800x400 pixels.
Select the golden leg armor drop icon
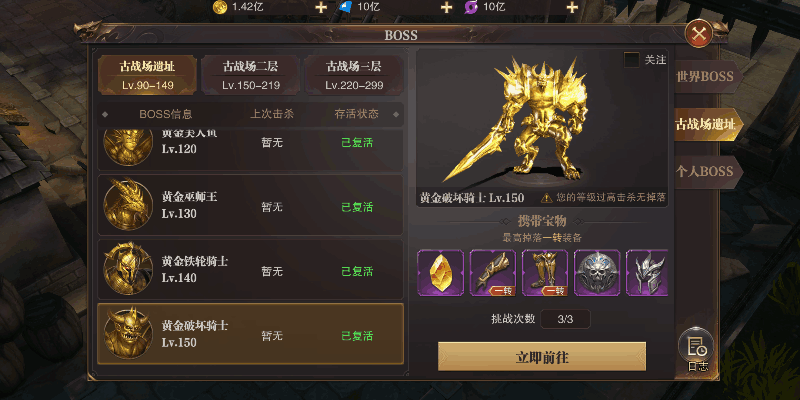pos(545,272)
